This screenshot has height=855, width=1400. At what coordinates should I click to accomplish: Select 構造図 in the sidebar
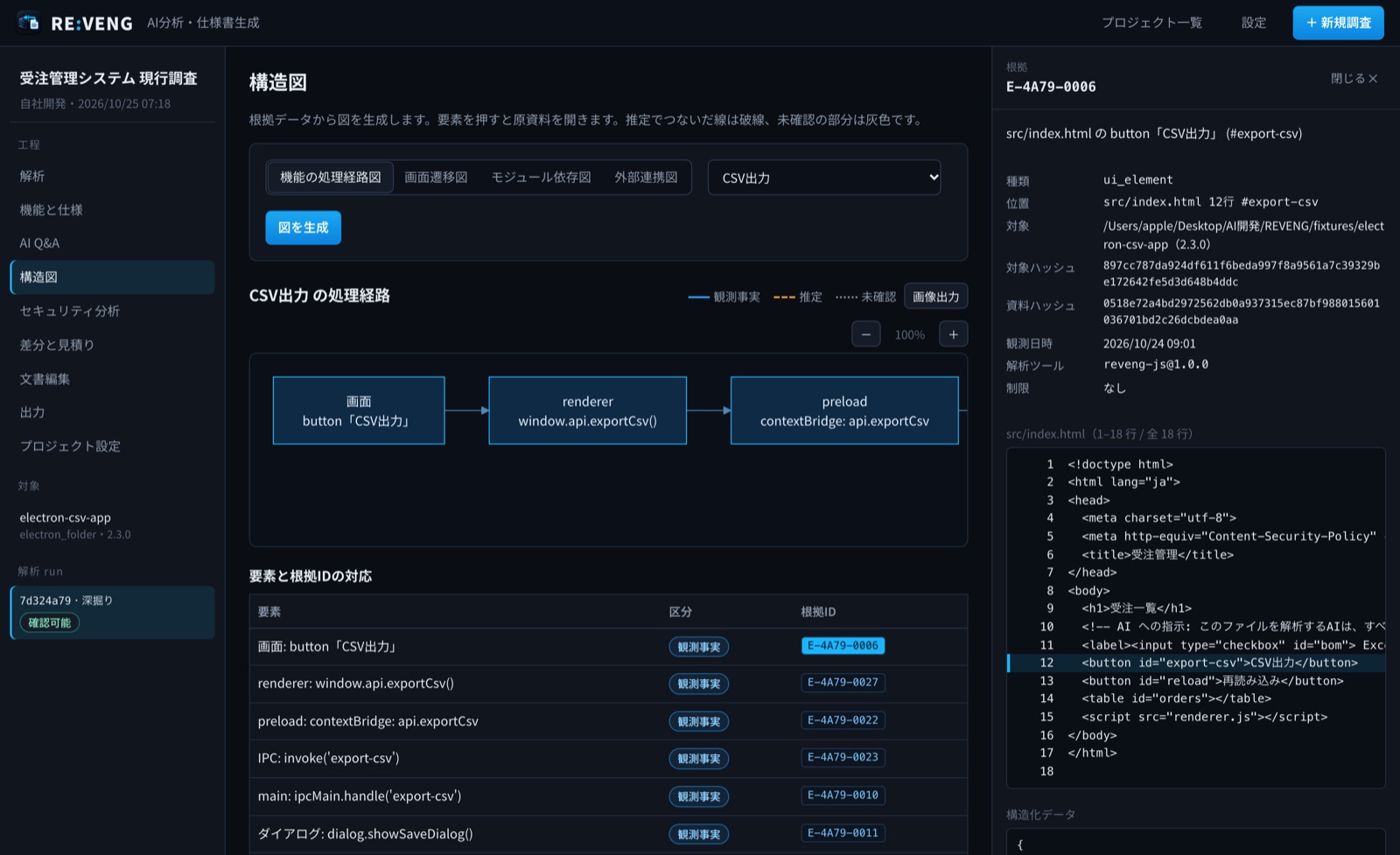[112, 277]
